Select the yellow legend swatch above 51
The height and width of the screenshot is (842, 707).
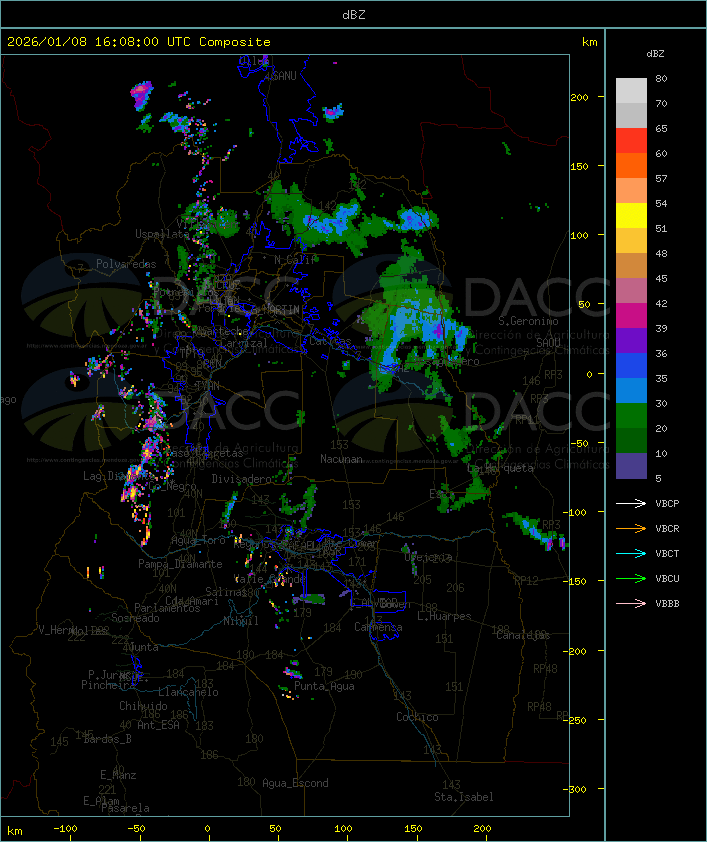[631, 216]
